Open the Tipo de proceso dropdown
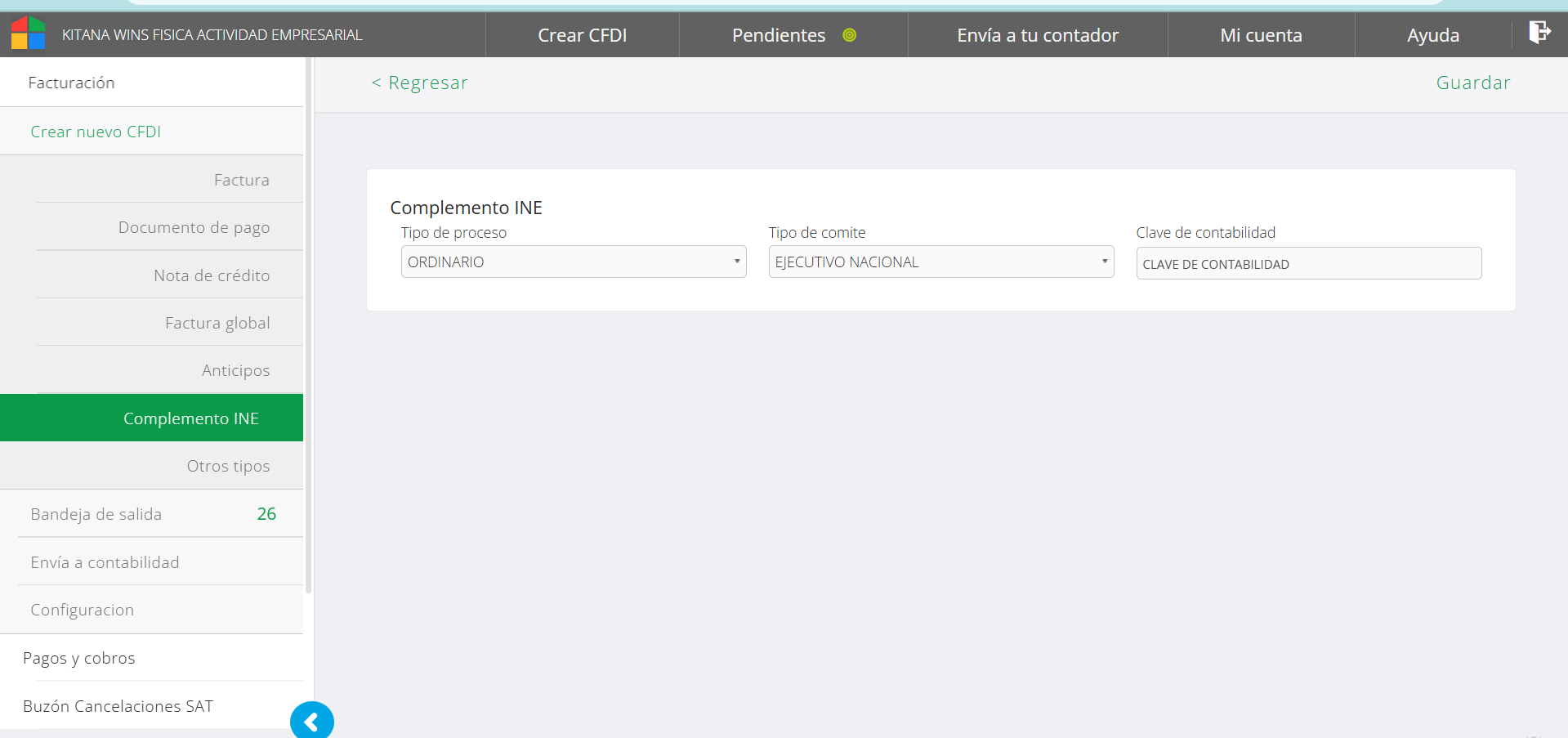This screenshot has width=1568, height=738. click(x=573, y=262)
